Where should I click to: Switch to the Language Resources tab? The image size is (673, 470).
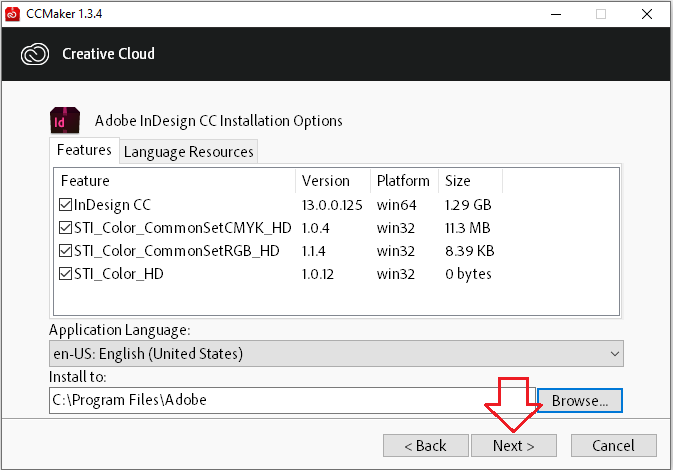pos(188,151)
